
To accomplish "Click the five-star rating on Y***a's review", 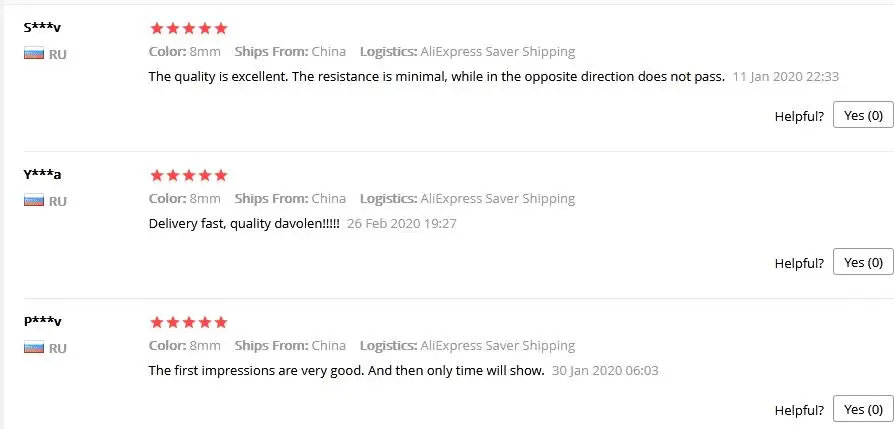I will pos(188,175).
